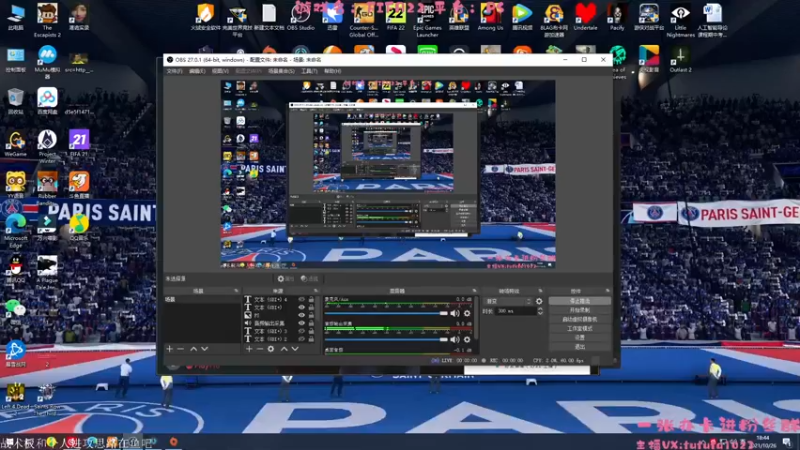
Task: Open Outlast 2 desktop shortcut
Action: 680,59
